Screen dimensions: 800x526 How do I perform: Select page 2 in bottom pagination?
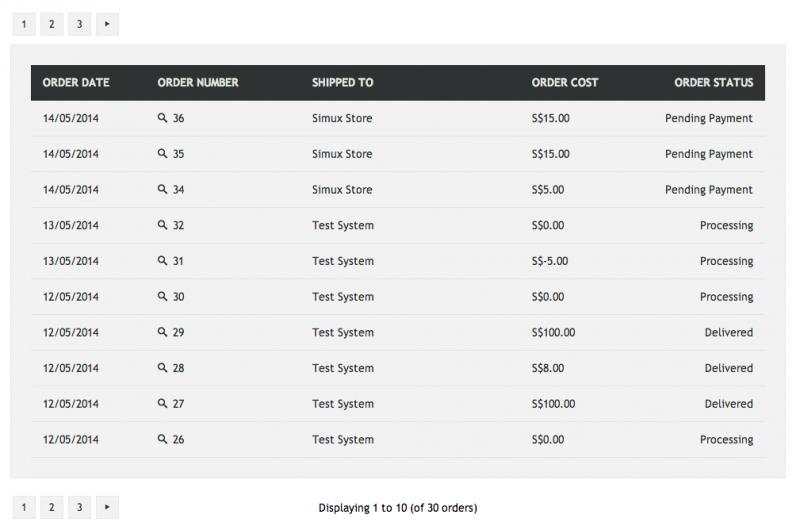click(52, 507)
